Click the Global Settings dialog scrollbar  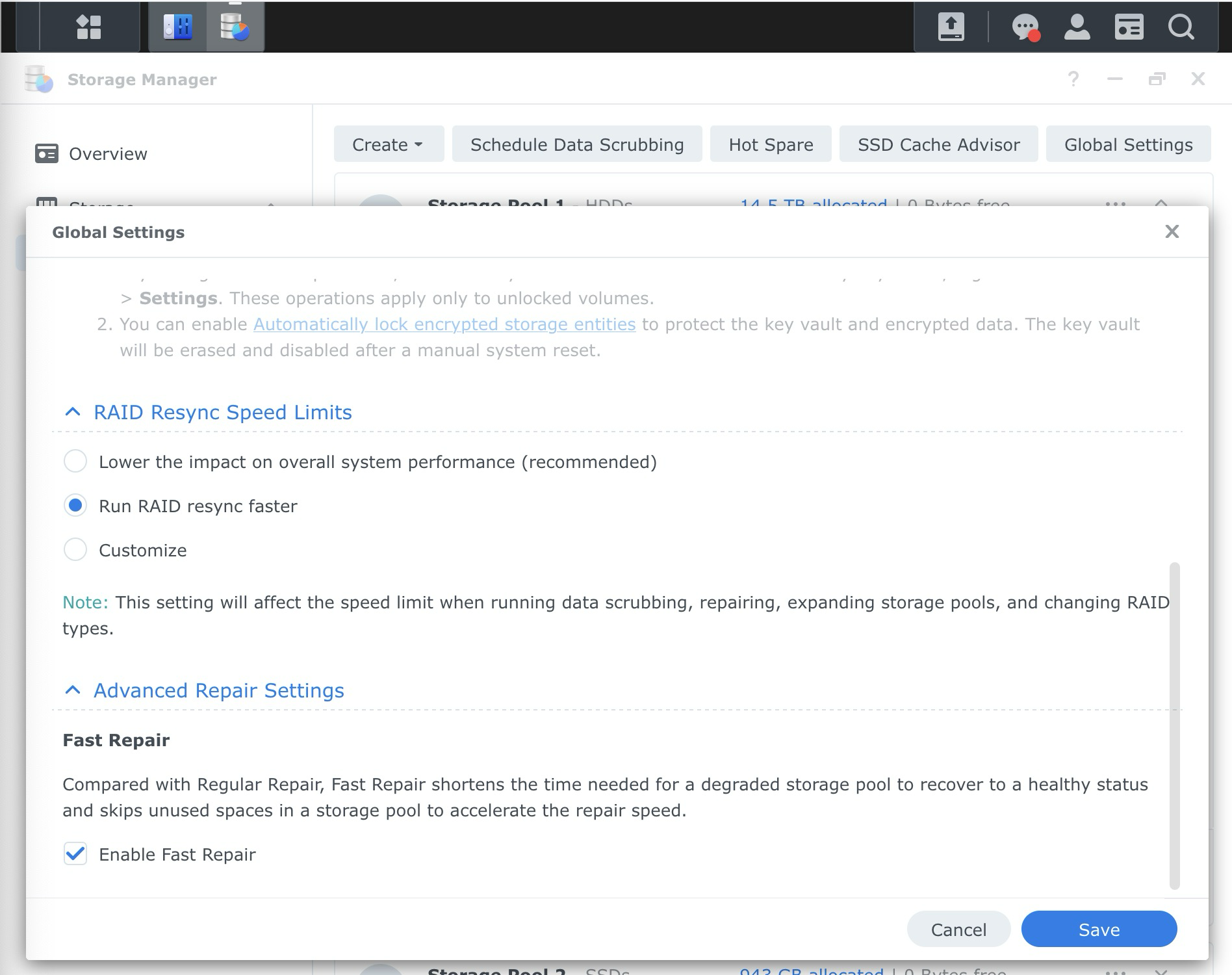(1174, 725)
